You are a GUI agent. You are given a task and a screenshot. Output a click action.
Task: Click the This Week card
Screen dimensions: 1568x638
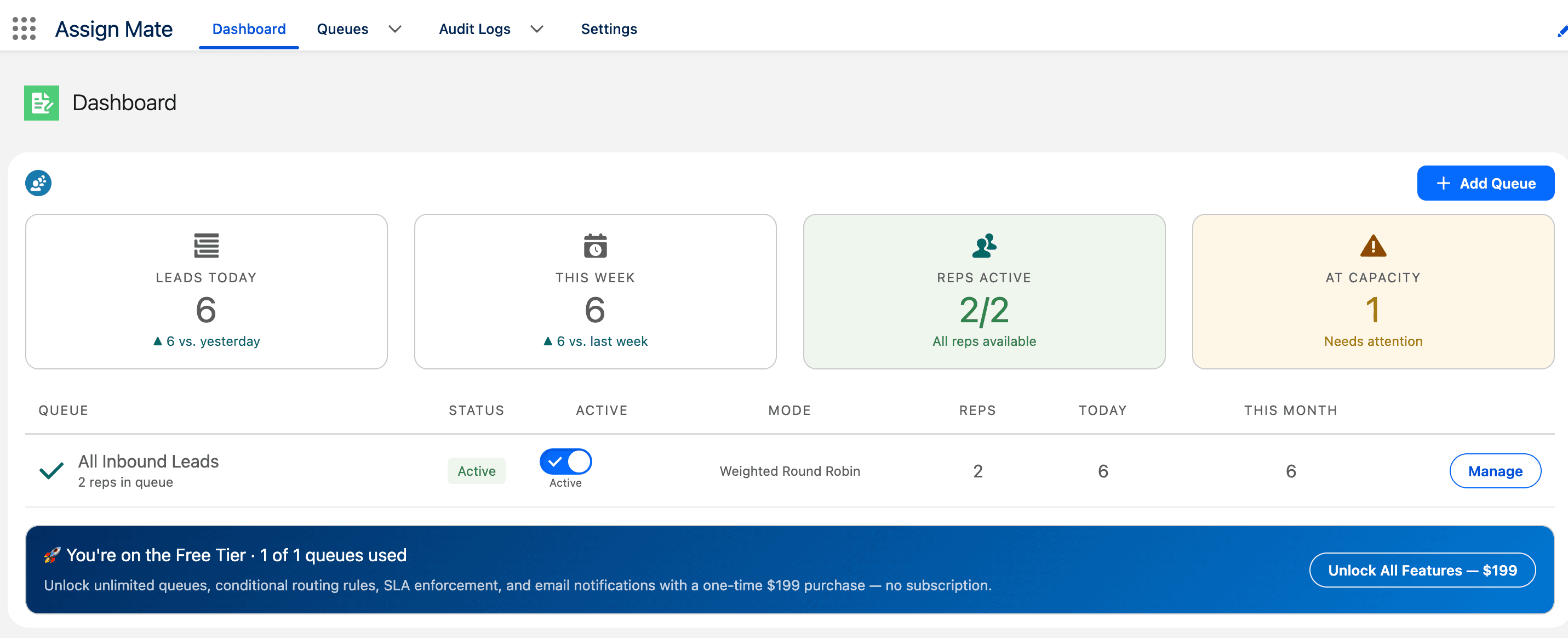596,292
